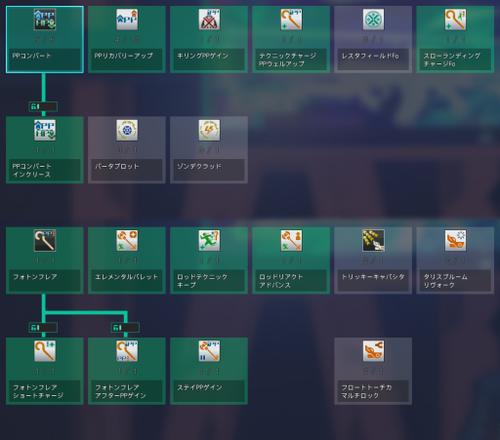Click the バータブロット skill icon
Viewport: 500px width, 440px height.
click(127, 130)
